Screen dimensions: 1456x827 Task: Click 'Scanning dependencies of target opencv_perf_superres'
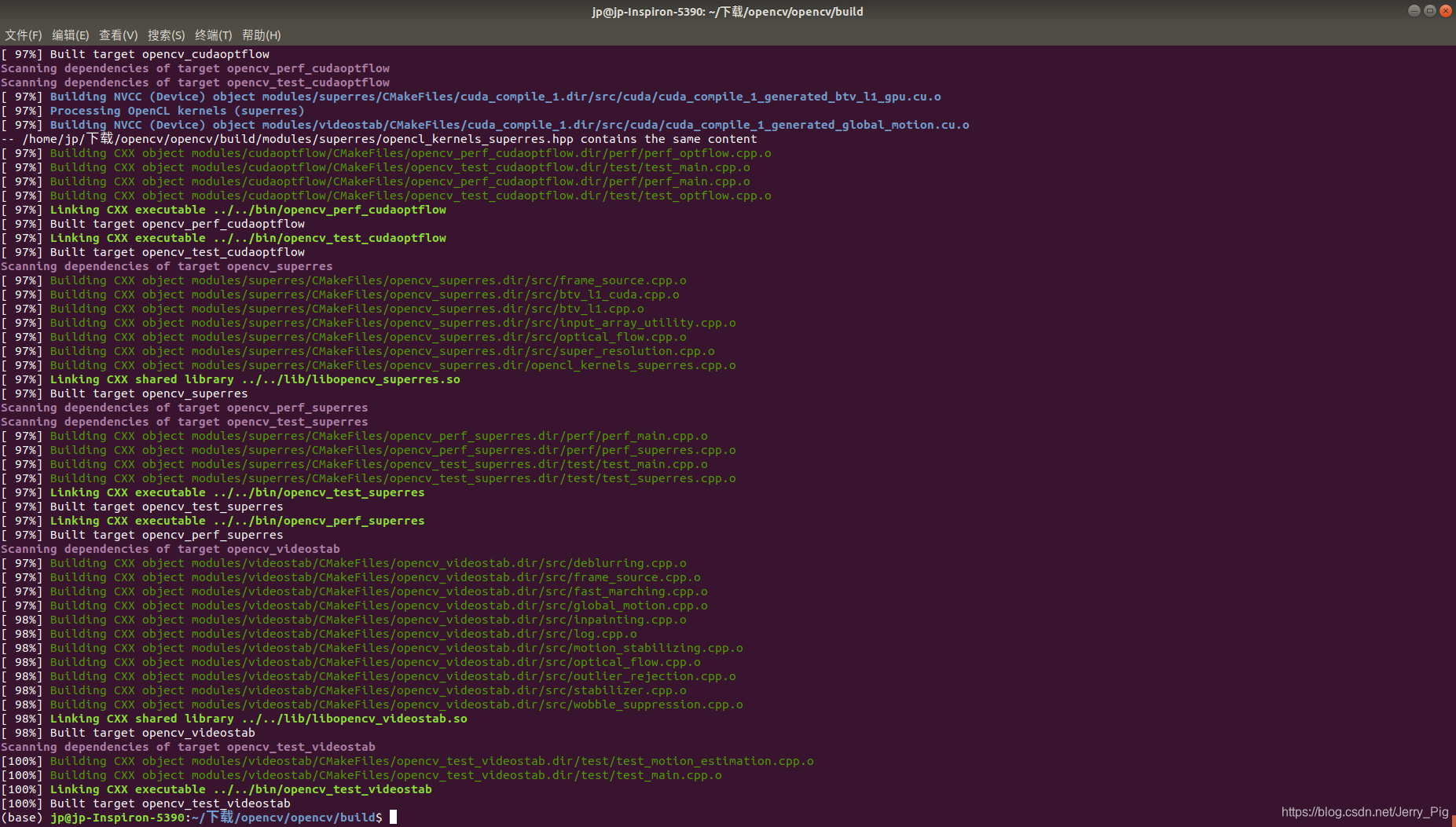click(x=184, y=408)
